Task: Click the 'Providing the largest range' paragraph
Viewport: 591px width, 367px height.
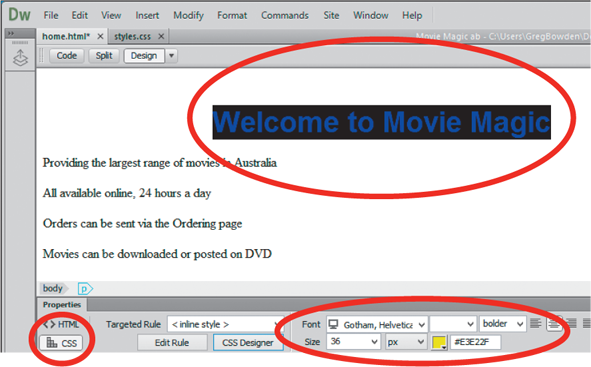Action: pos(160,163)
